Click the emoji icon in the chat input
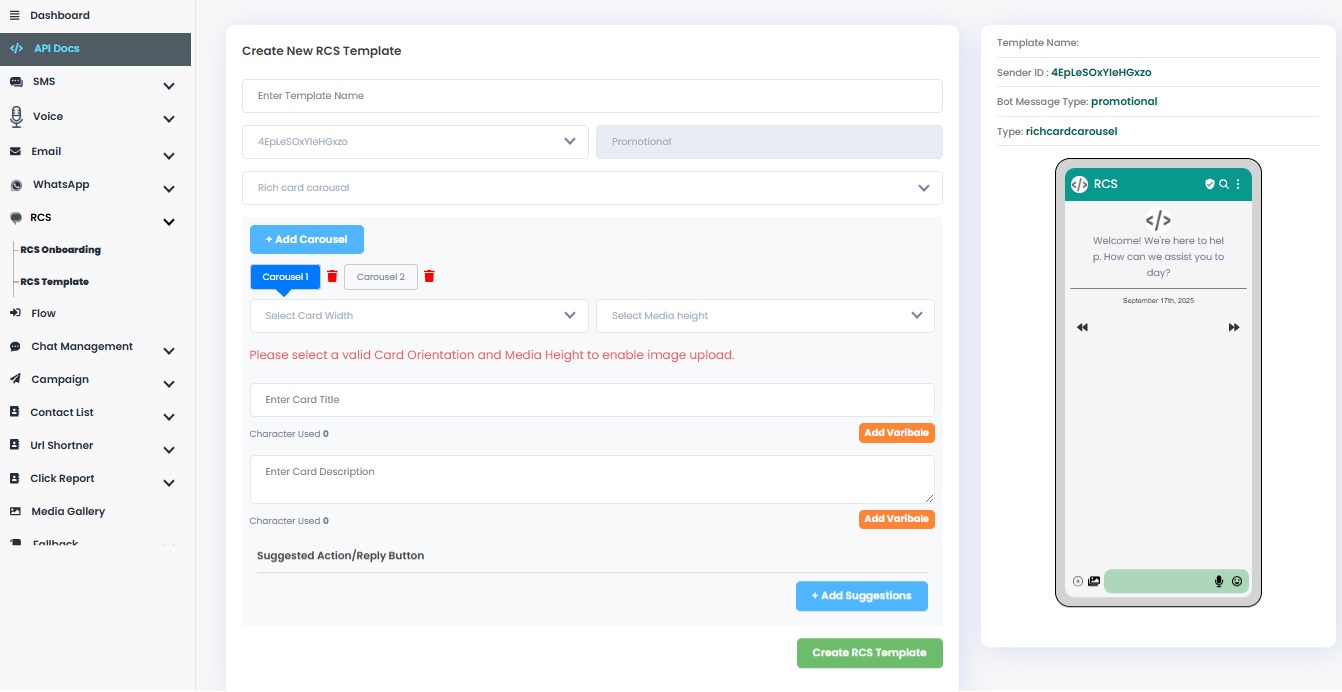Viewport: 1342px width, 692px height. click(x=1237, y=581)
